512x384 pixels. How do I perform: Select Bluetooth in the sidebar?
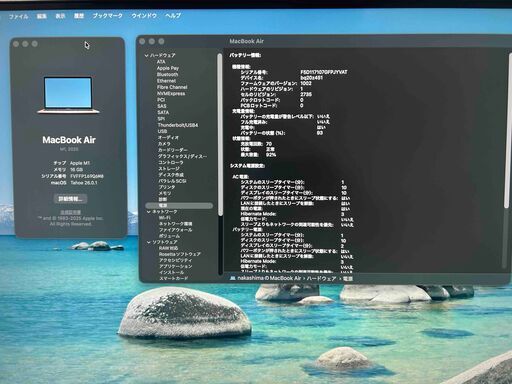(167, 74)
